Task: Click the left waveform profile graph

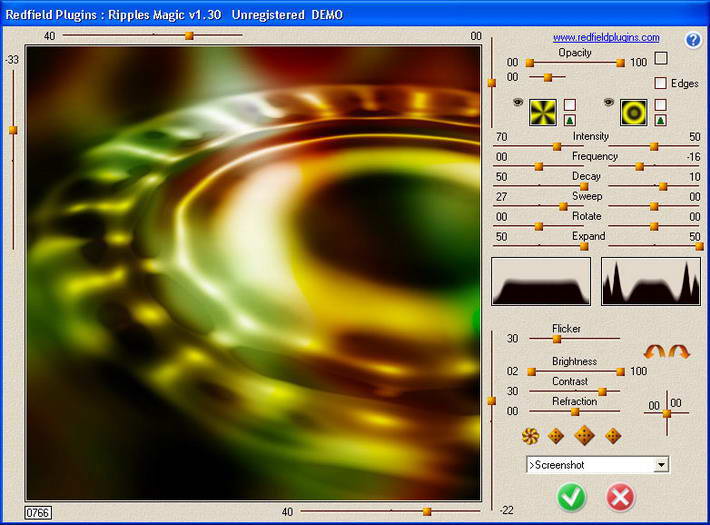Action: tap(541, 281)
